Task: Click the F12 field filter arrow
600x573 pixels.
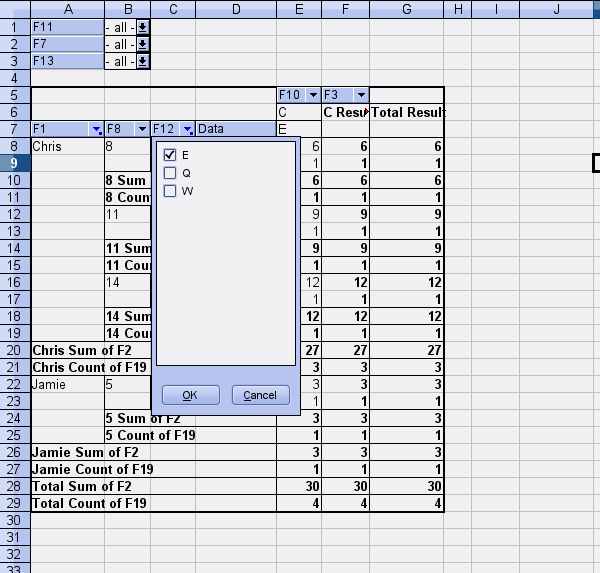Action: click(x=188, y=129)
